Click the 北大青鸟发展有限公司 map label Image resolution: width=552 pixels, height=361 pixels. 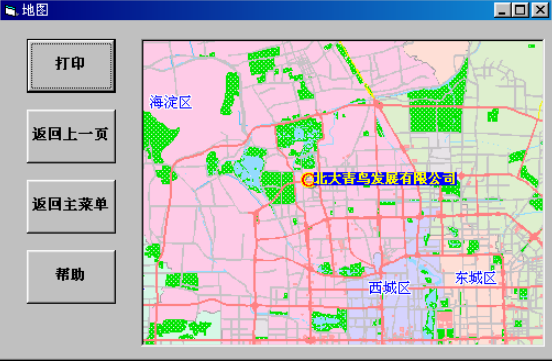385,179
